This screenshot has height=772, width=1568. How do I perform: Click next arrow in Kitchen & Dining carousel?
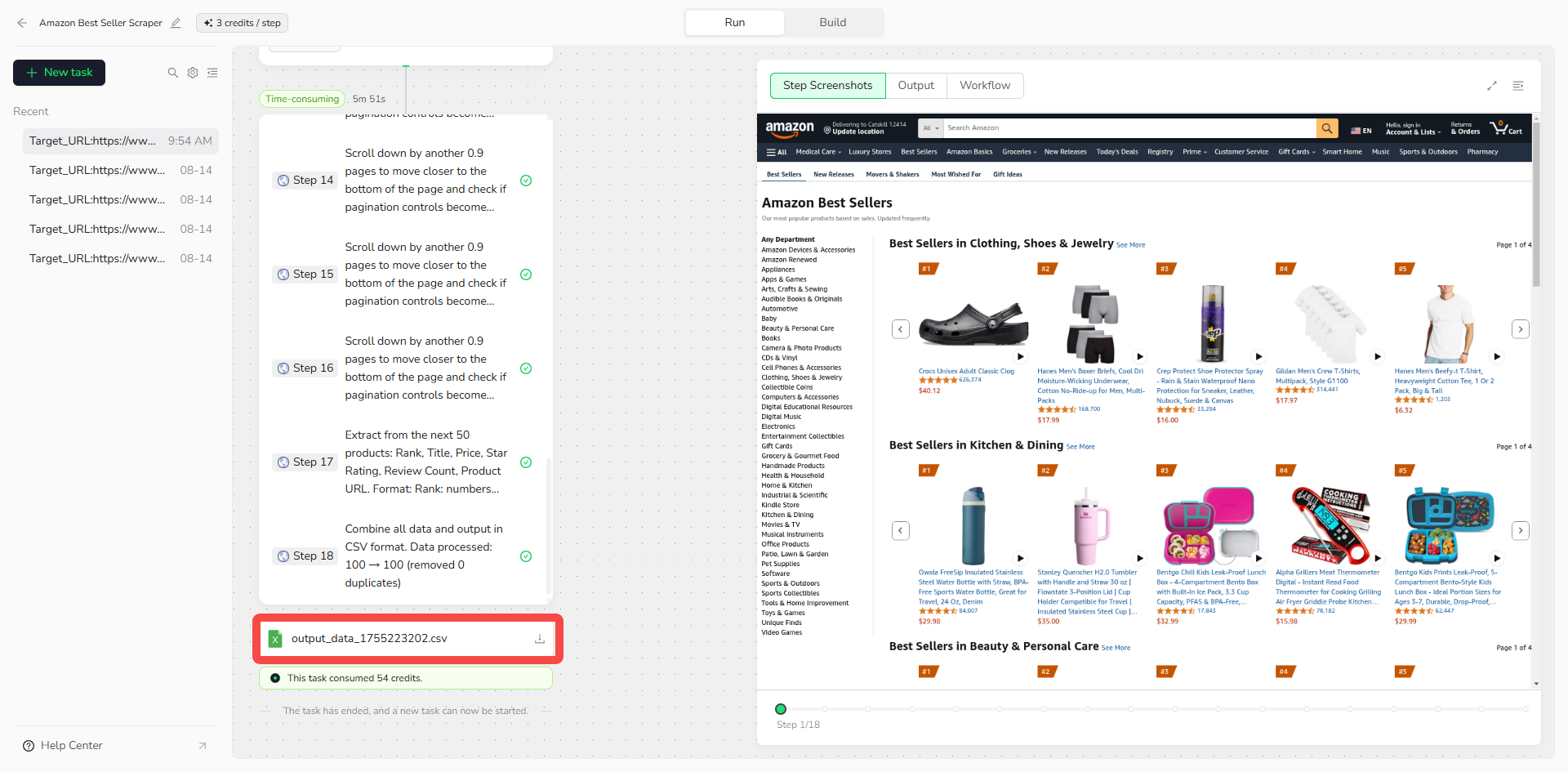click(1520, 531)
